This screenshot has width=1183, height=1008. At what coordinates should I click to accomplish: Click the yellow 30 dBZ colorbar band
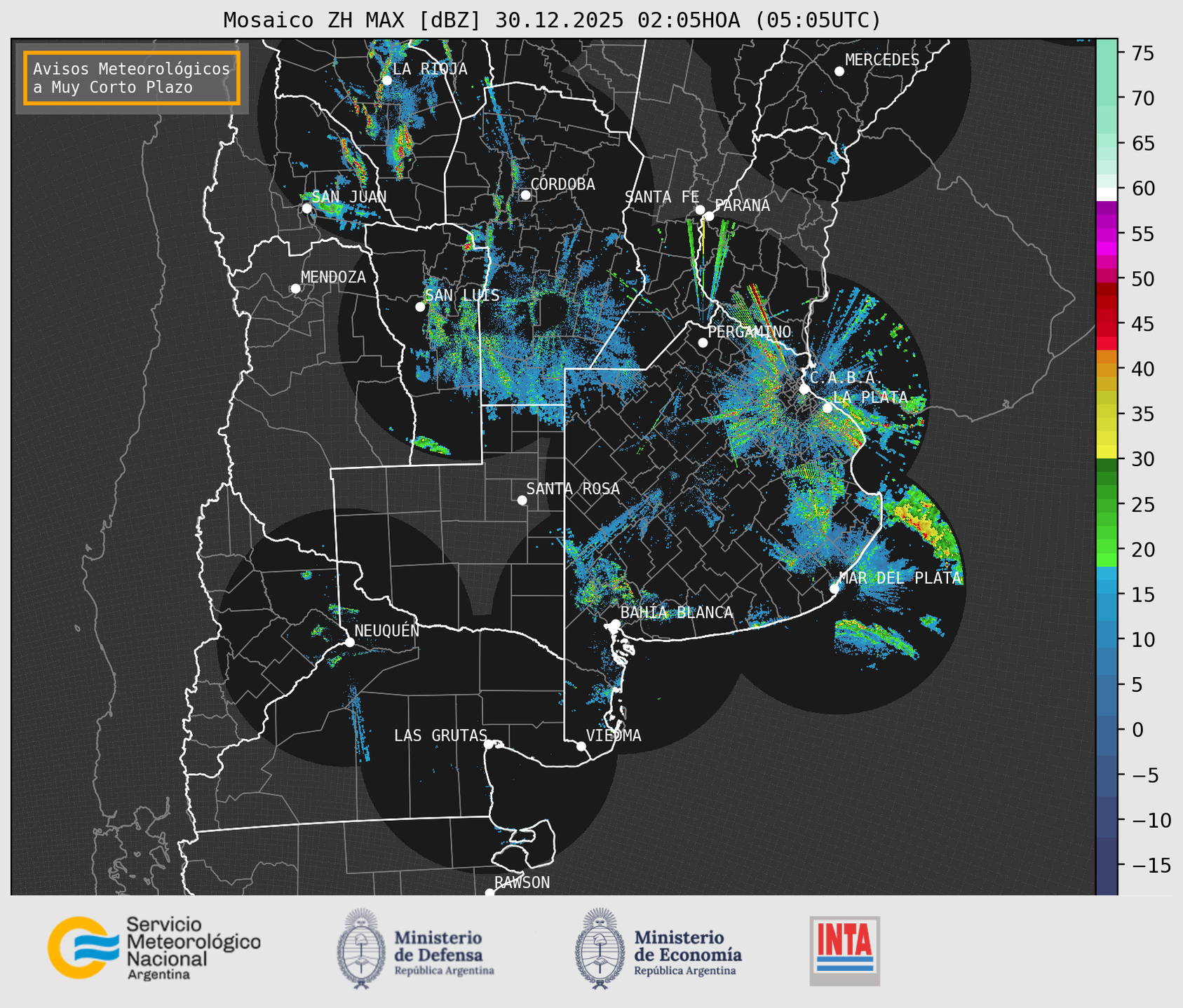point(1107,452)
